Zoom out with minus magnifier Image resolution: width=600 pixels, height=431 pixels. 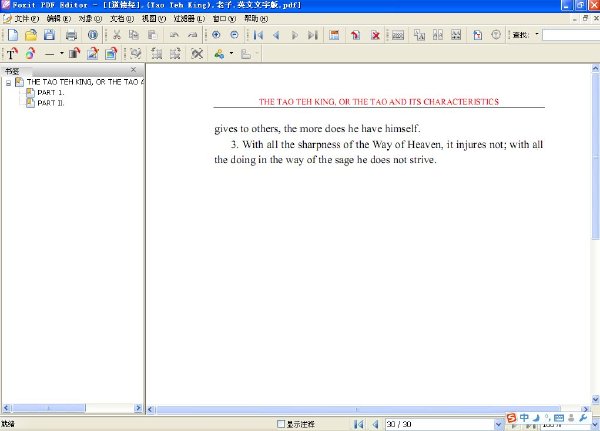(x=234, y=35)
